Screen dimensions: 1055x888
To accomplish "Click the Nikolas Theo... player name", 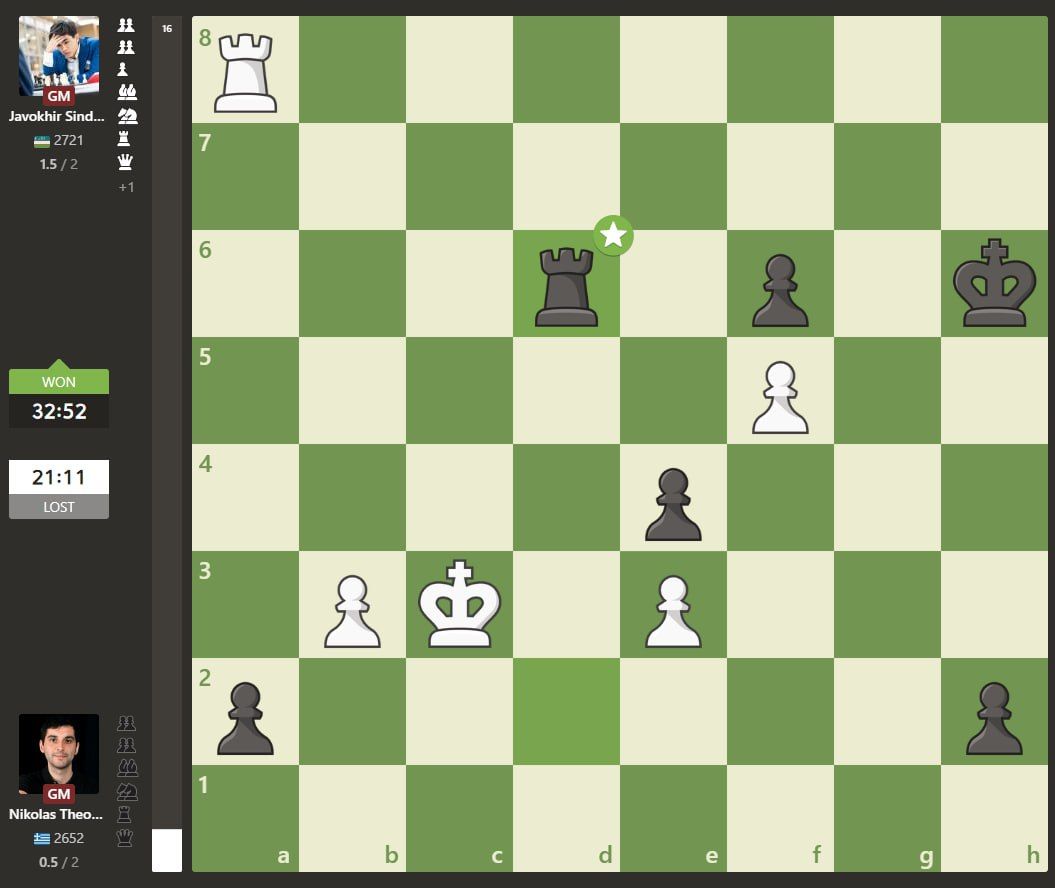I will click(x=56, y=814).
